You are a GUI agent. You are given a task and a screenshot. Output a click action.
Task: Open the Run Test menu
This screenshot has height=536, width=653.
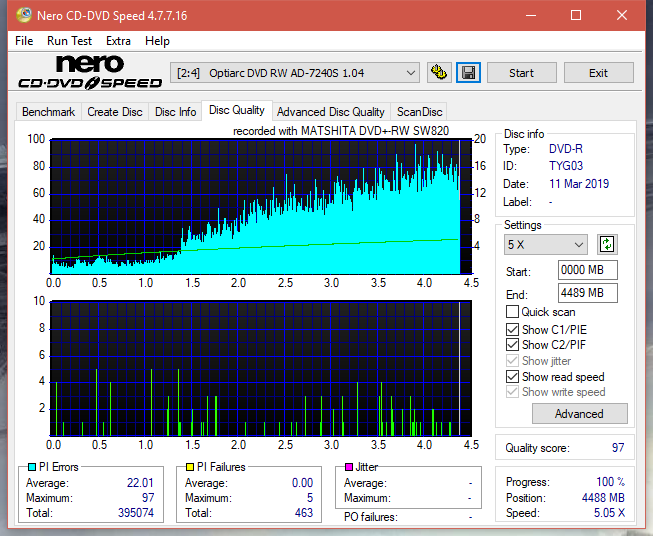tap(69, 41)
